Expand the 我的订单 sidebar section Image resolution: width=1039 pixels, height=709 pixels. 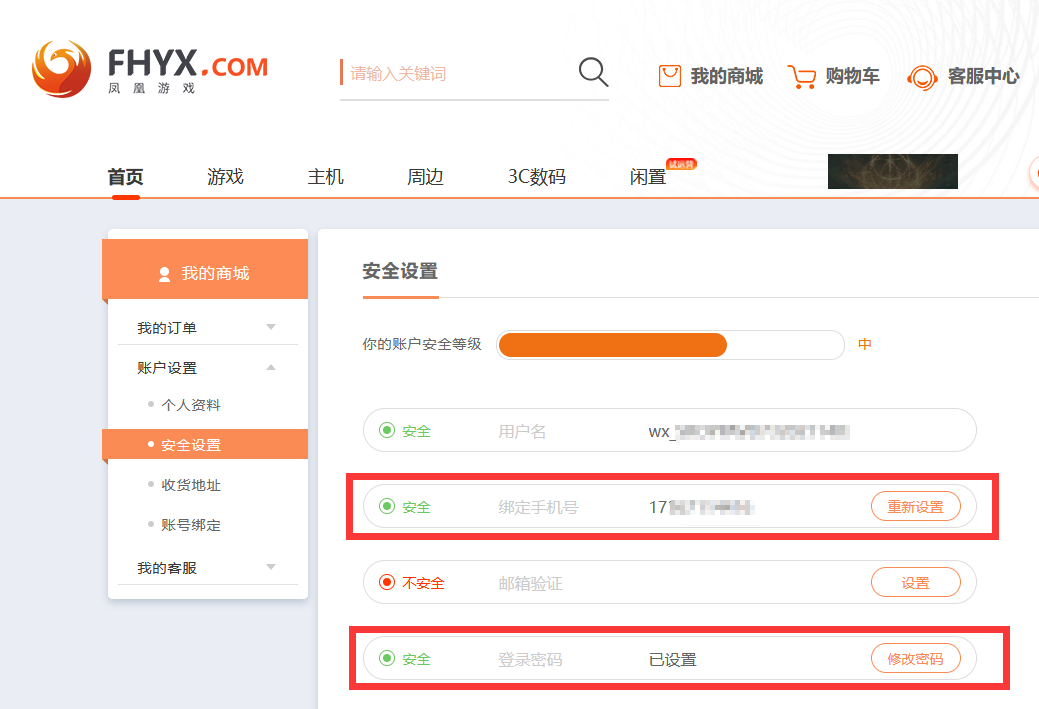(x=270, y=328)
